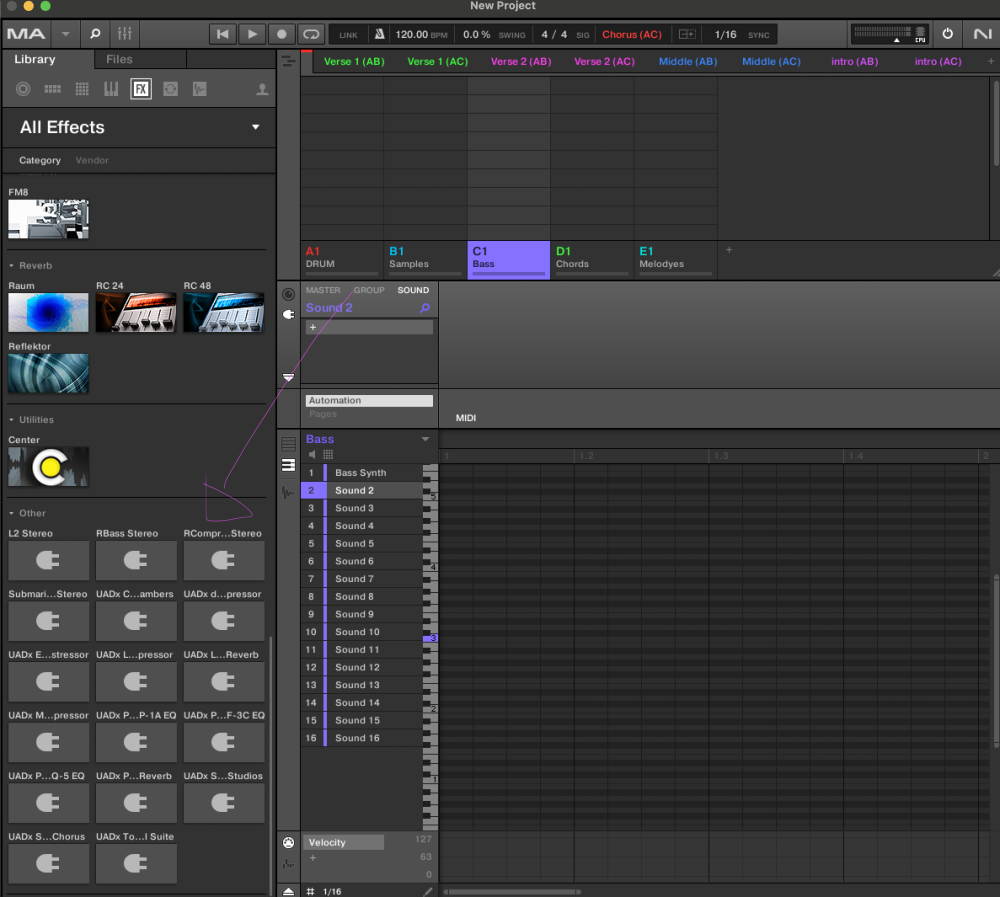Click the Play button in the transport
This screenshot has width=1000, height=897.
252,34
